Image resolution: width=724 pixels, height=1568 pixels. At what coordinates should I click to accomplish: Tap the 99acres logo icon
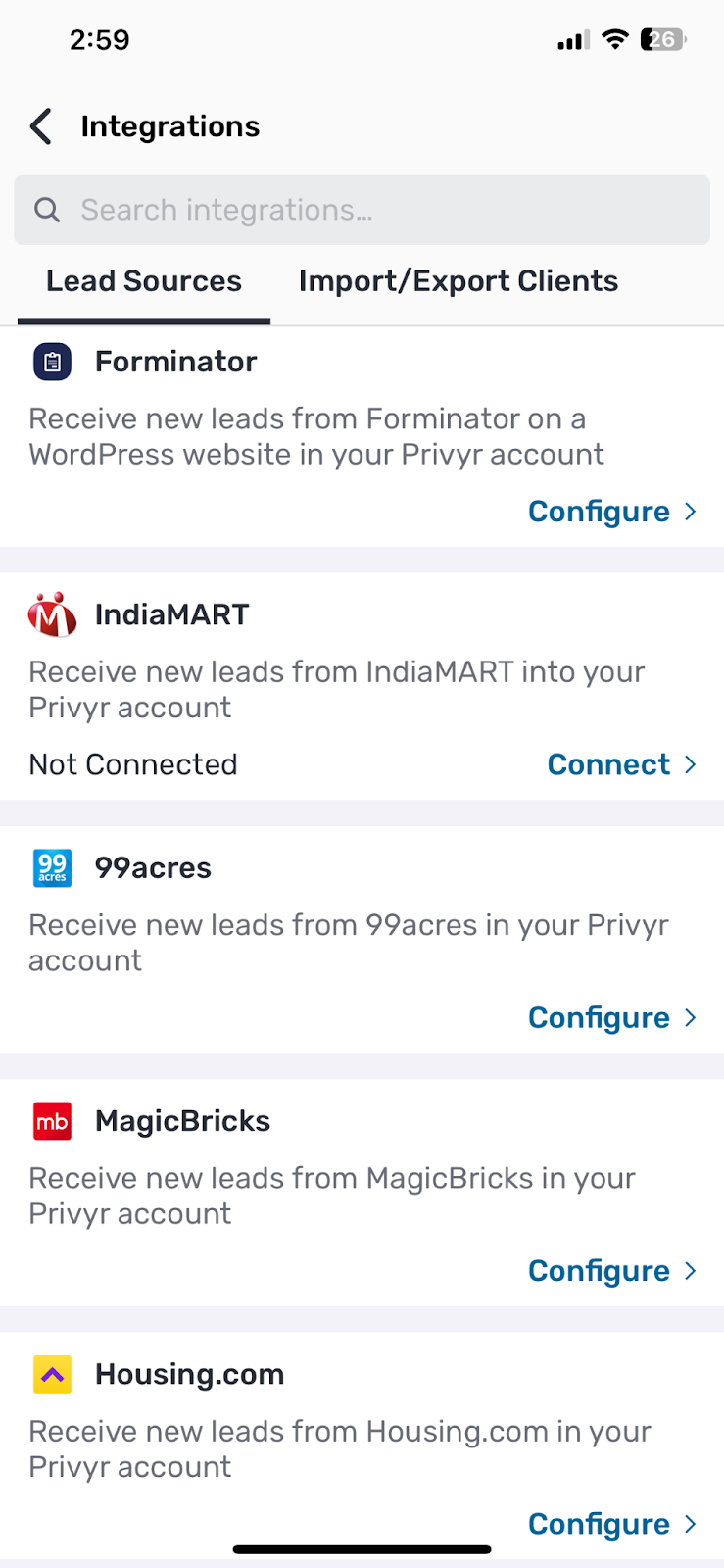pos(53,868)
